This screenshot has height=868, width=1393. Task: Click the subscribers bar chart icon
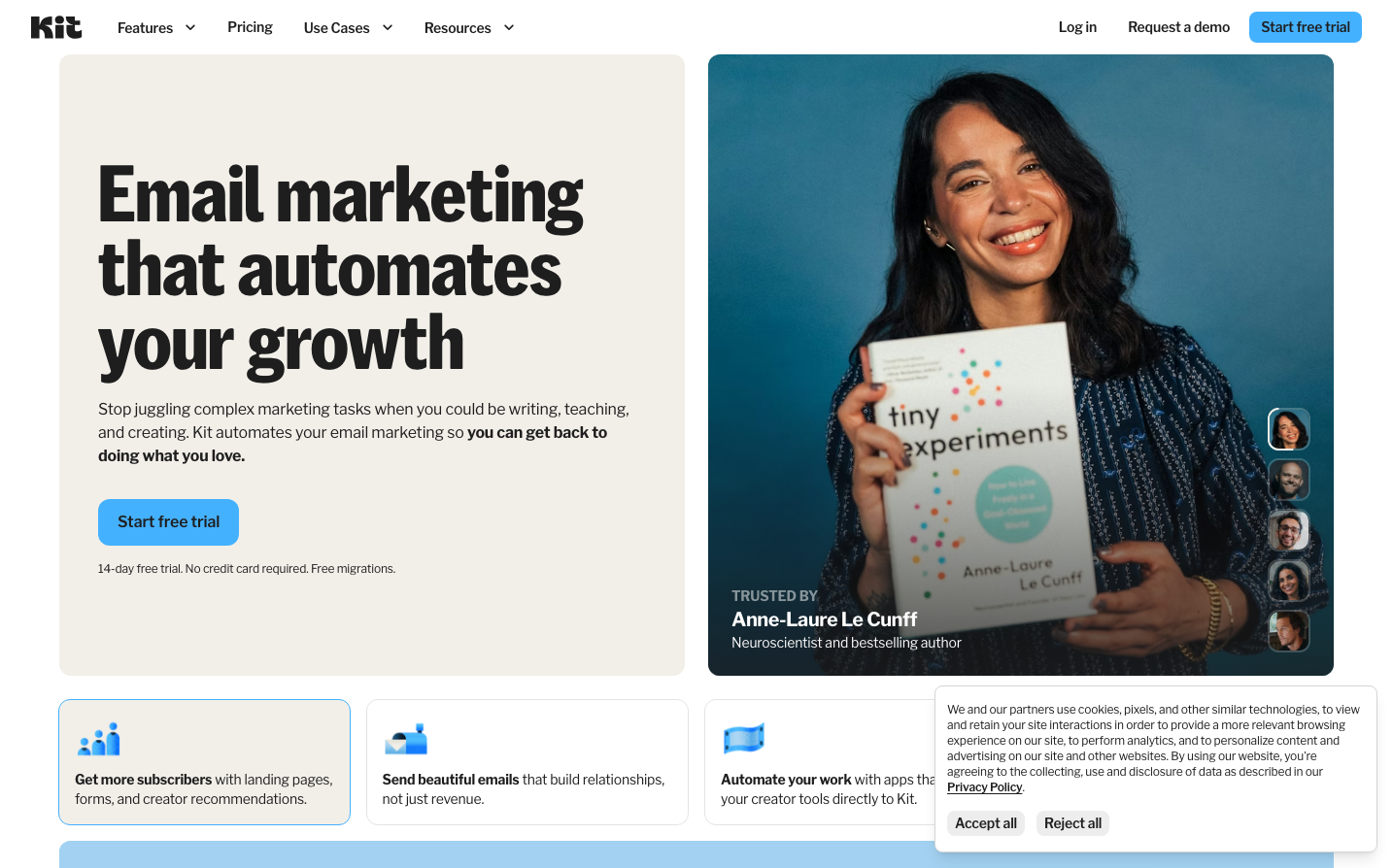click(x=99, y=739)
